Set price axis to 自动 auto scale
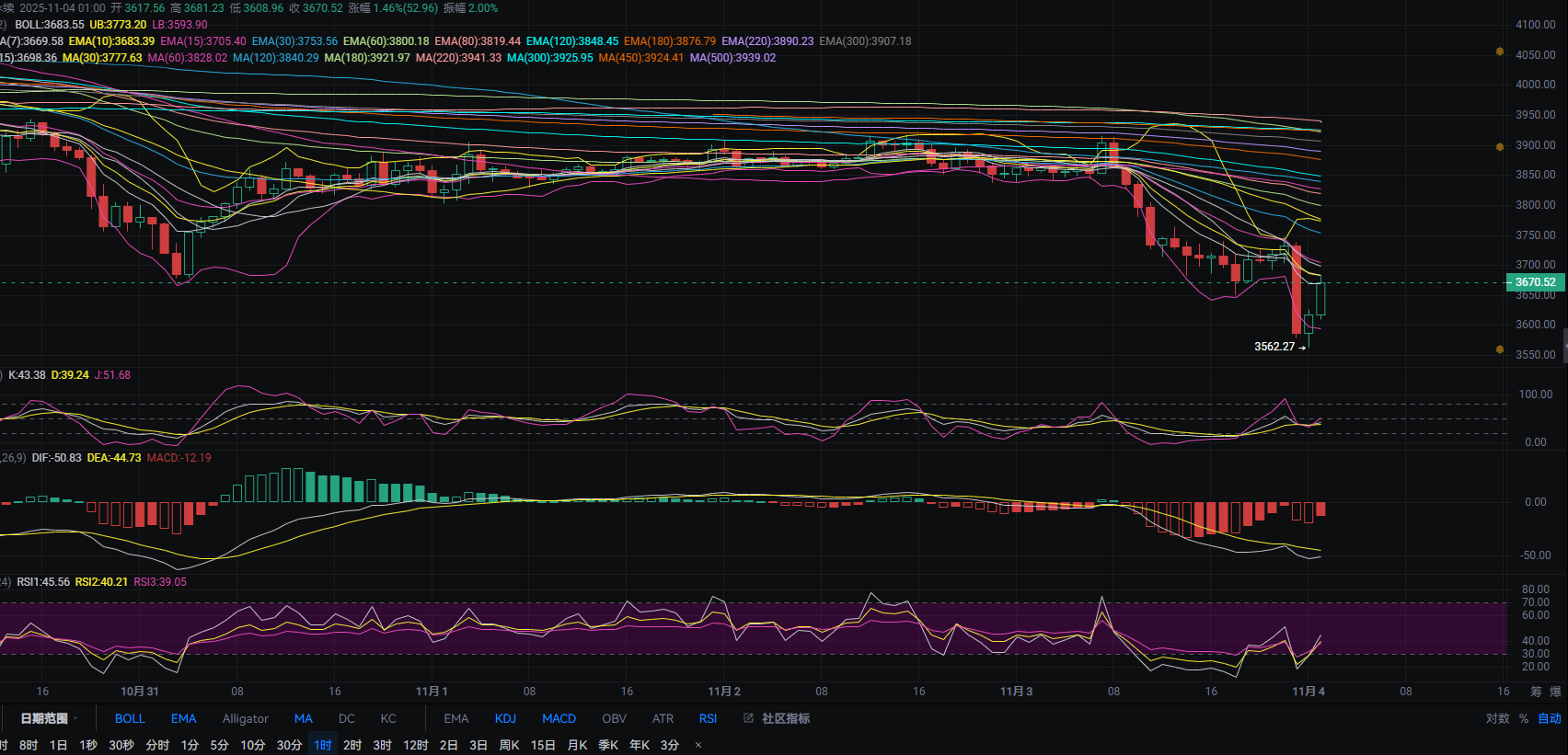1568x755 pixels. coord(1550,718)
